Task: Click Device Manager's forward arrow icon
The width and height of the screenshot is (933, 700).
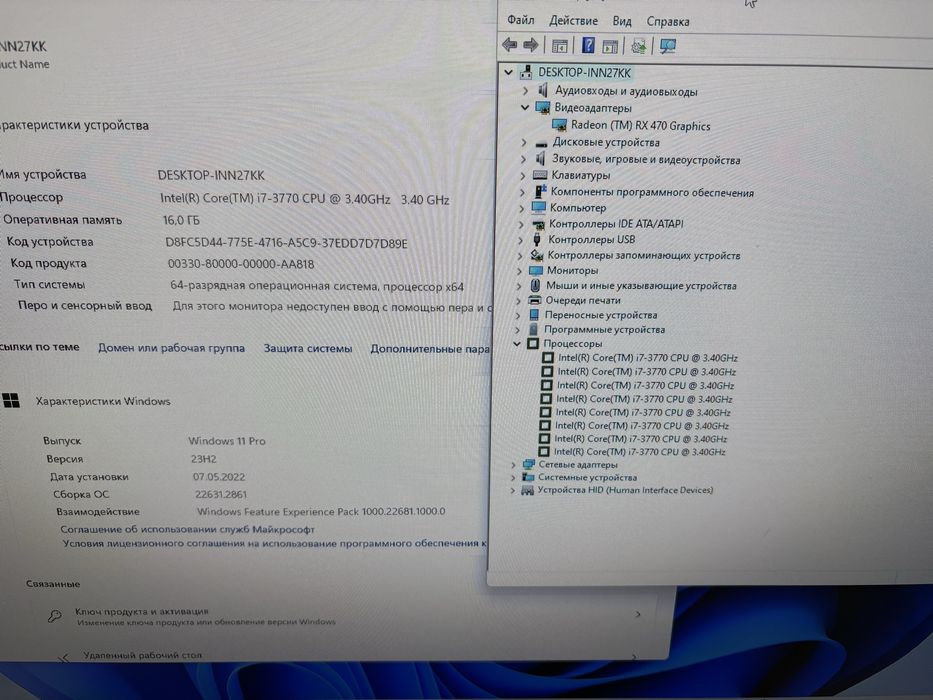Action: coord(530,45)
